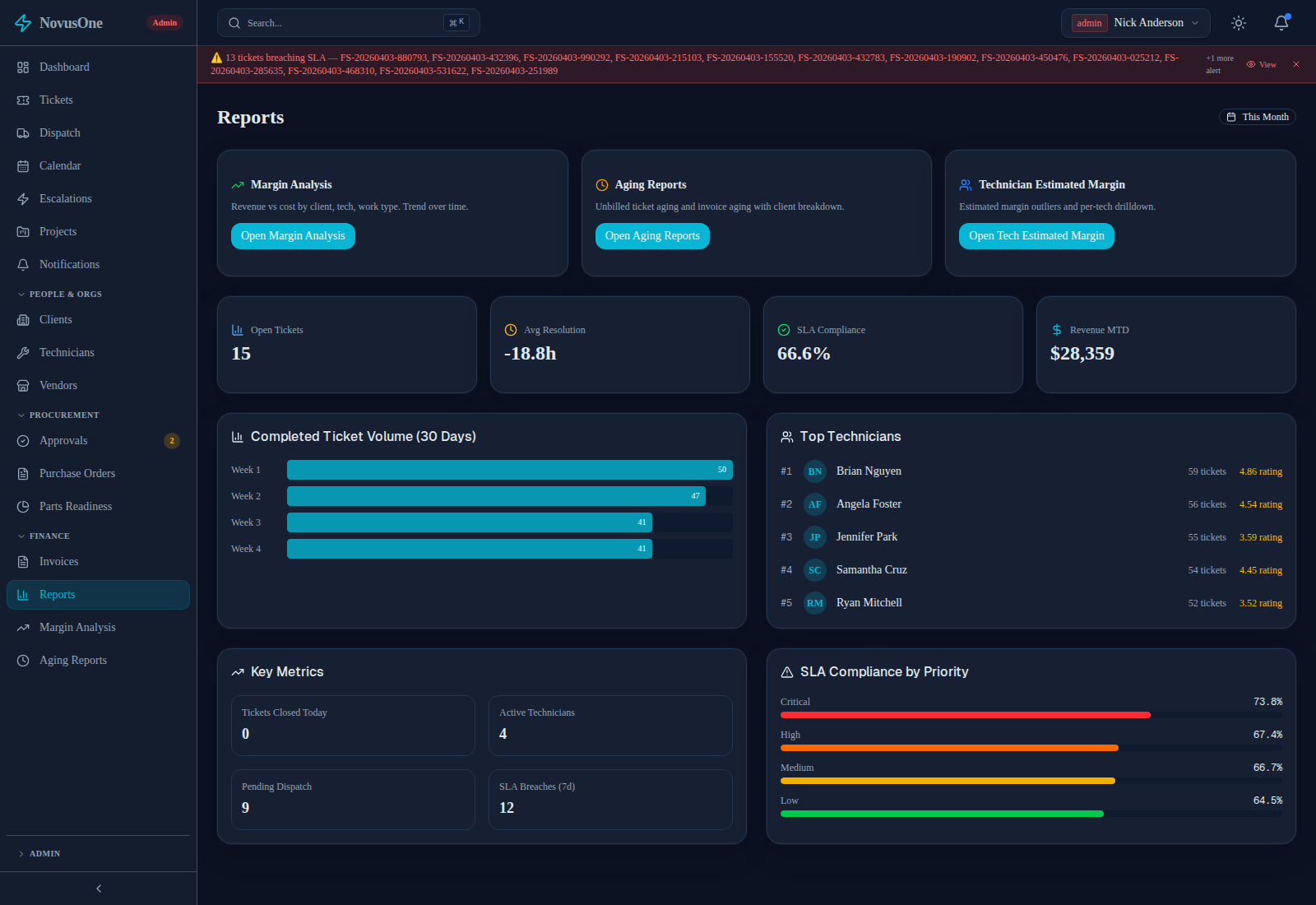This screenshot has width=1316, height=905.
Task: Click View link in the alert banner
Action: (1262, 64)
